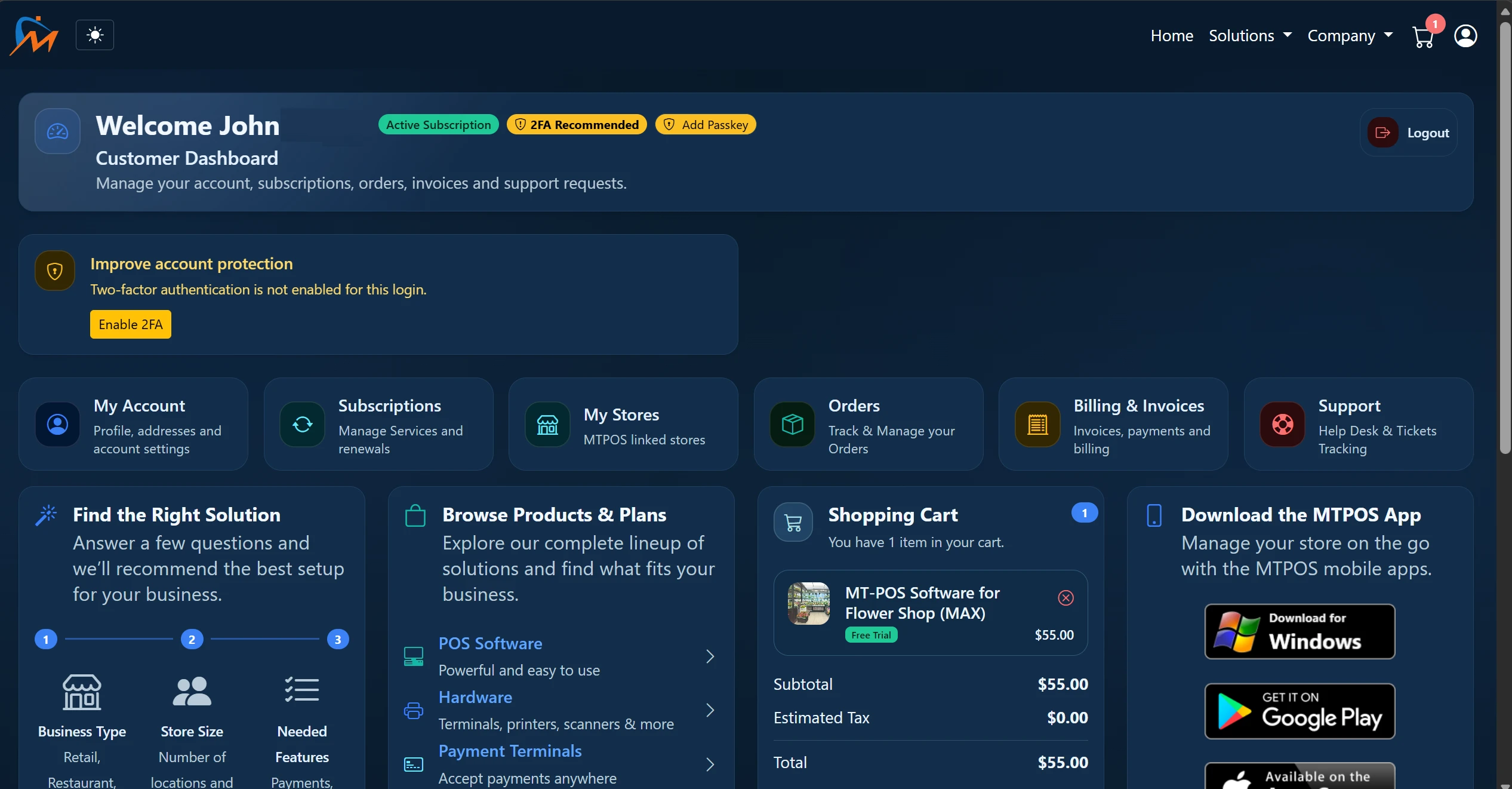Click the Hardware printer icon

click(414, 710)
